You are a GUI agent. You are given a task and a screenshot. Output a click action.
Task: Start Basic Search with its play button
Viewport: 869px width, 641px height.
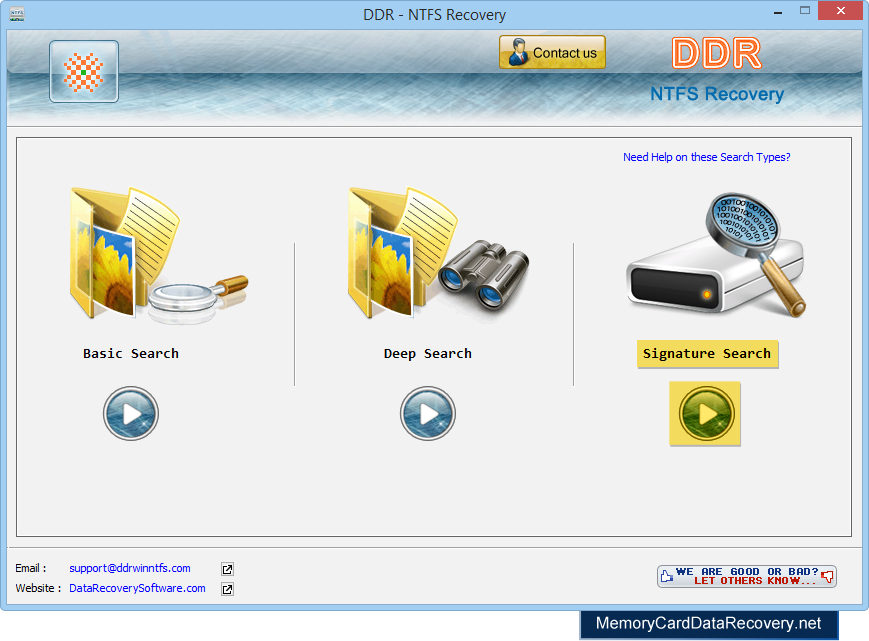click(x=131, y=413)
